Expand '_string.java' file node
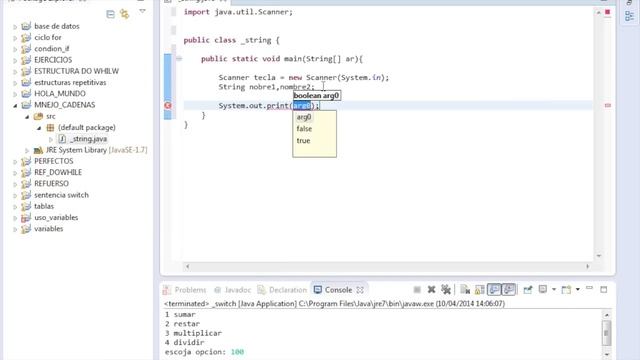The height and width of the screenshot is (360, 640). [x=51, y=139]
